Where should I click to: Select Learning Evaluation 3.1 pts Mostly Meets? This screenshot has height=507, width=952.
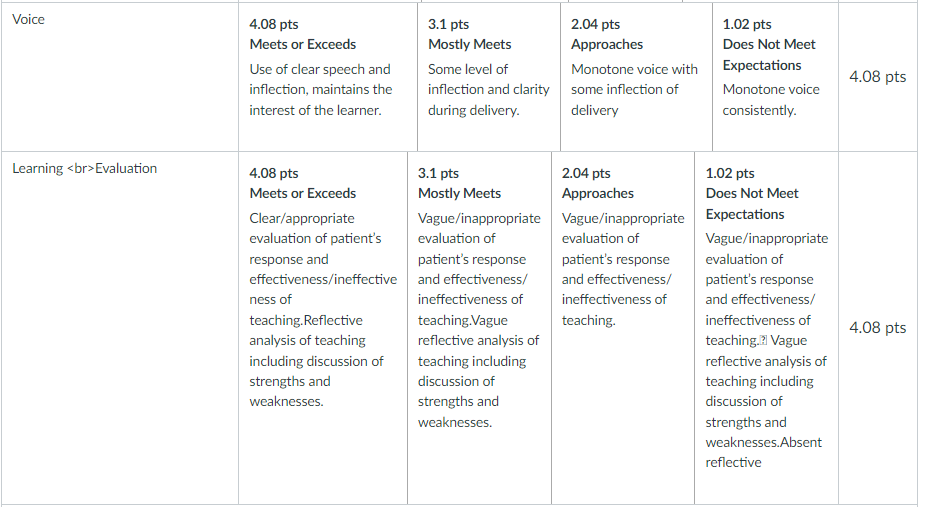point(479,328)
